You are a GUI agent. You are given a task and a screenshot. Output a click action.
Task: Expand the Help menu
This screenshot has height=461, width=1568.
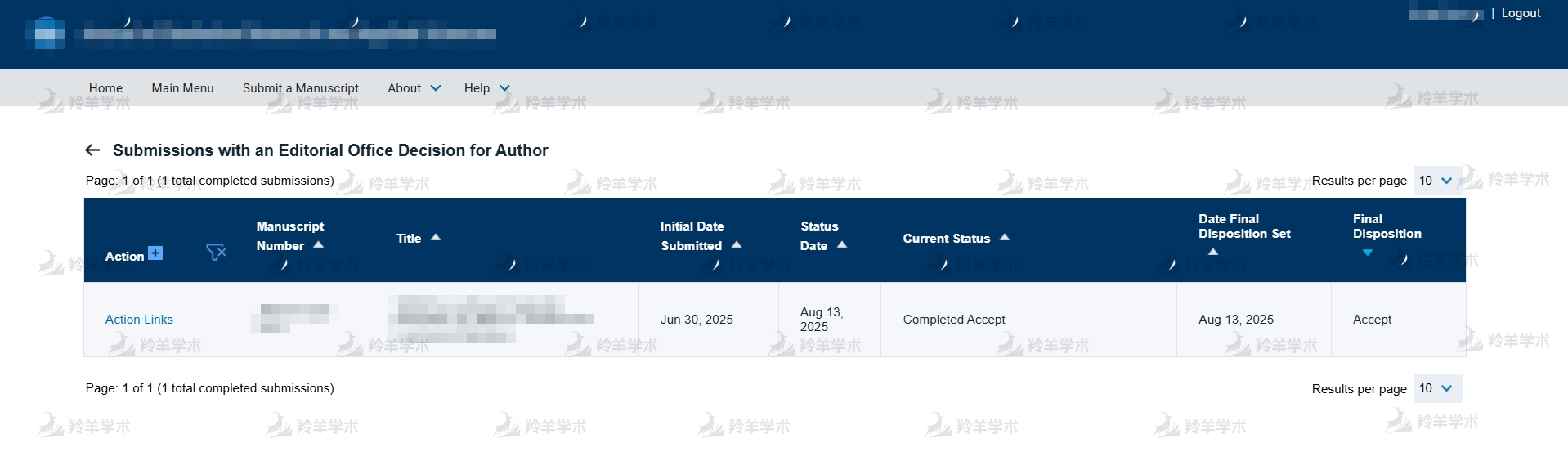486,88
